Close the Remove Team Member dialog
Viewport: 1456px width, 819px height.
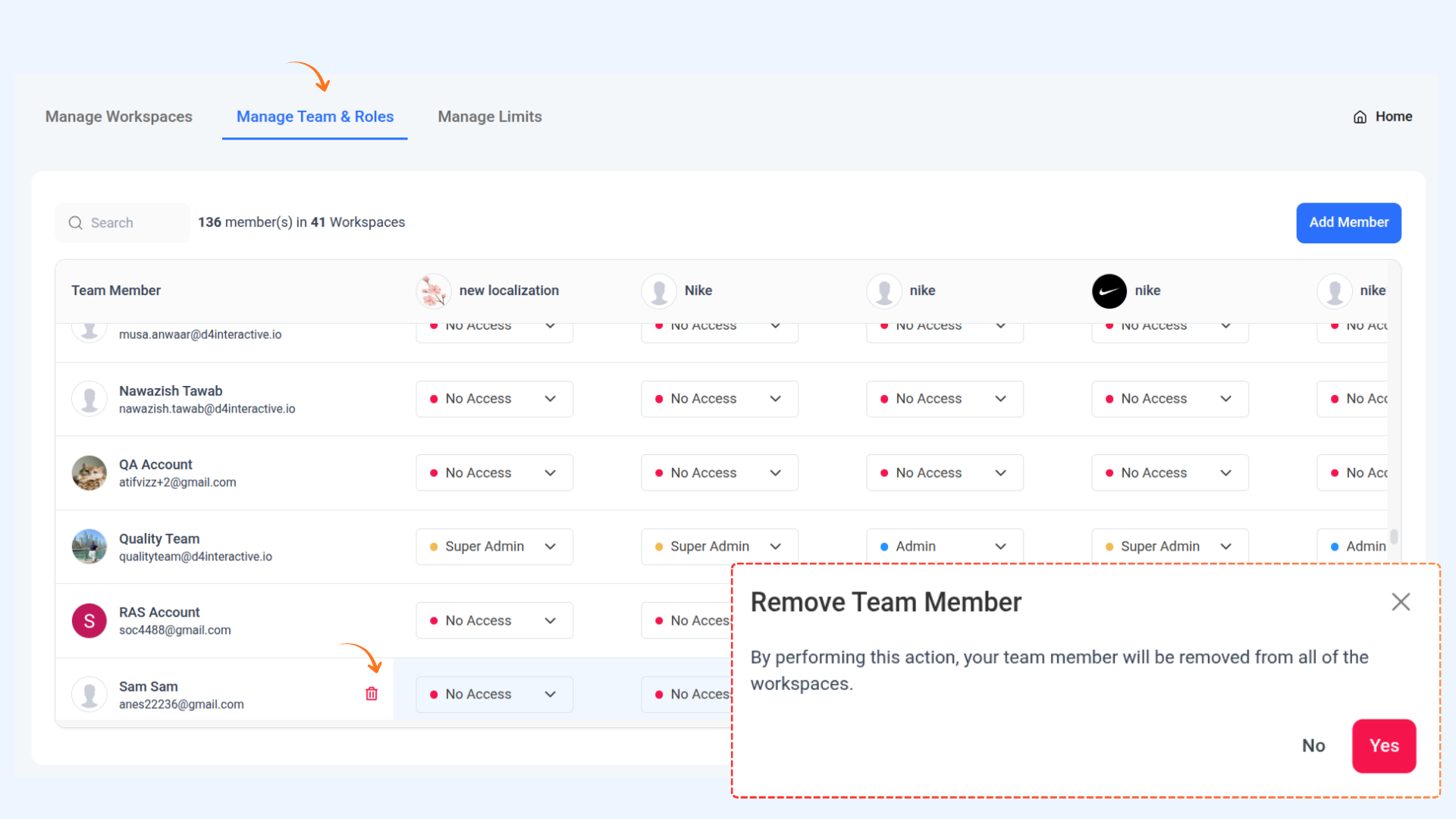click(1401, 602)
